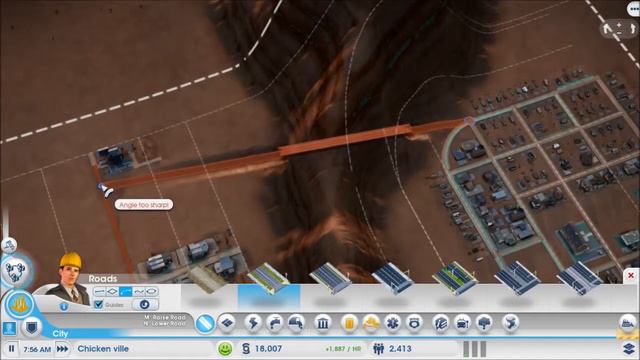Select the circle road drawing mode
Viewport: 640px width, 360px height.
[x=151, y=291]
